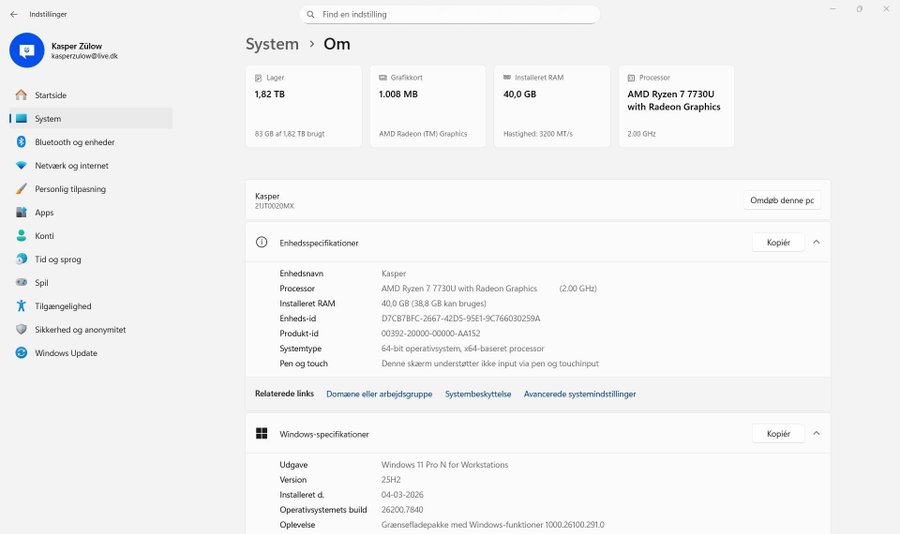Click the search magnifier icon
The width and height of the screenshot is (900, 534).
[312, 15]
